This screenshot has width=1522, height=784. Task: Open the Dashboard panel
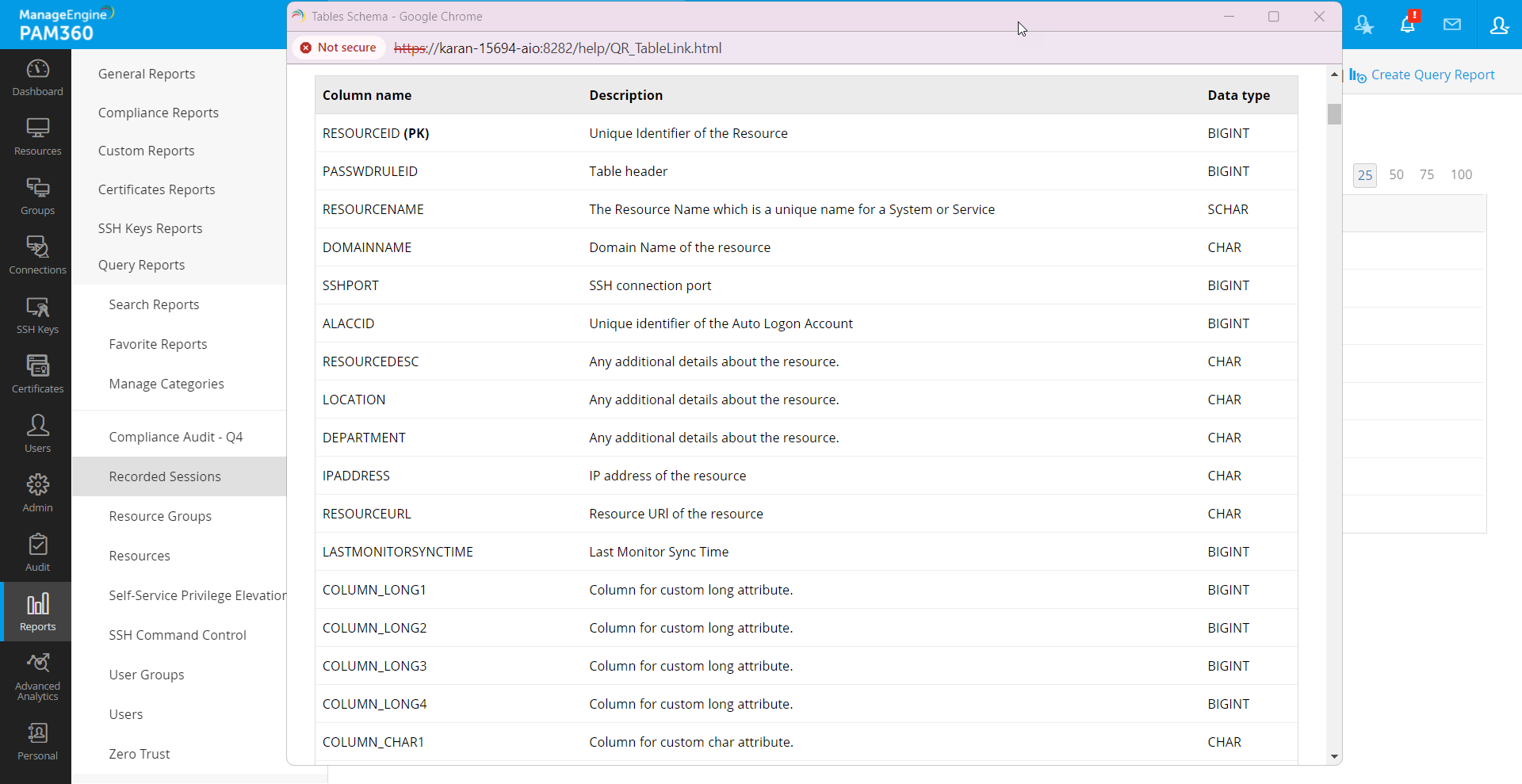37,76
